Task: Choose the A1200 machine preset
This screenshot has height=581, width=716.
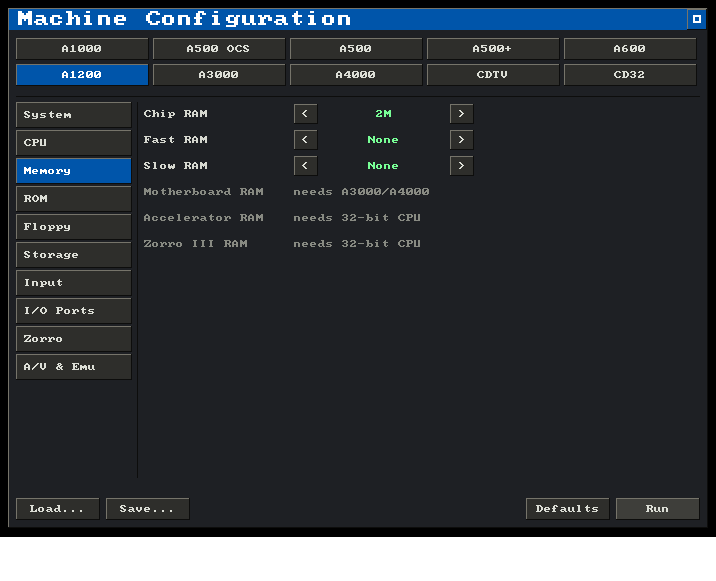Action: point(82,75)
